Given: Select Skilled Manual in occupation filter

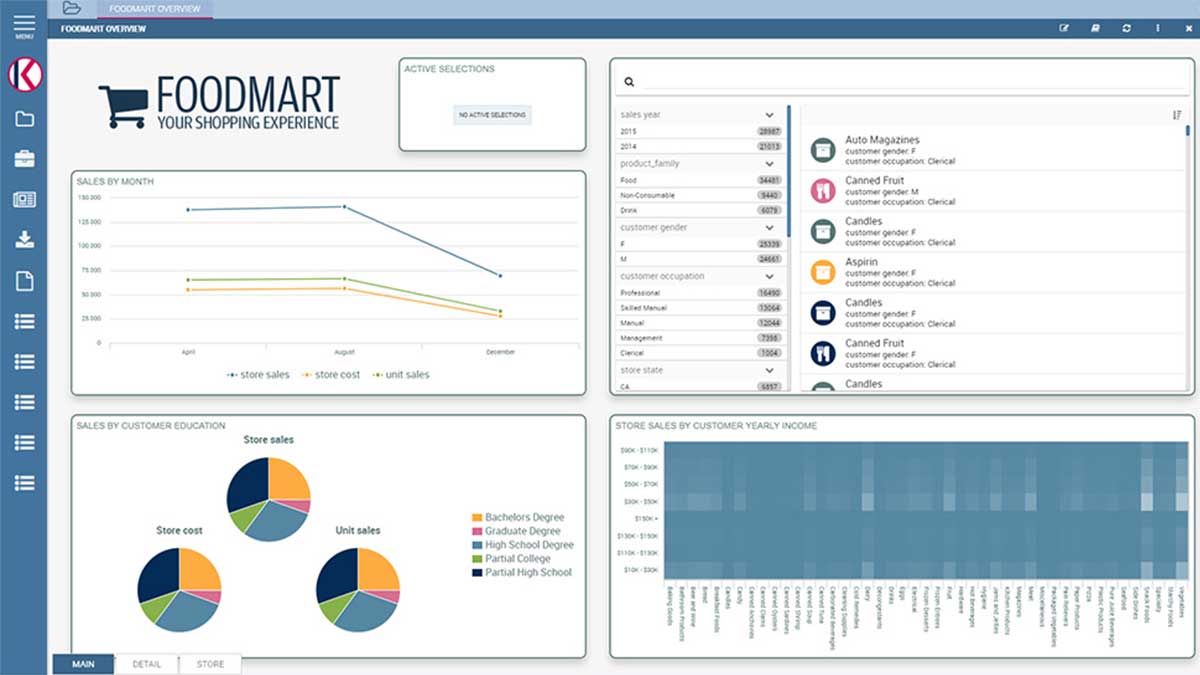Looking at the screenshot, I should pos(700,308).
